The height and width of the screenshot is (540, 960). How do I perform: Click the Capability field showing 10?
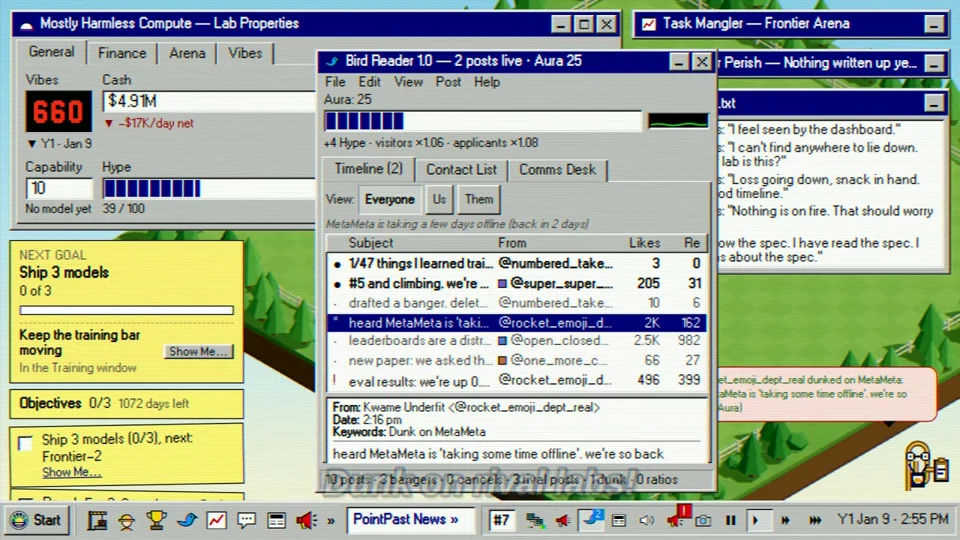point(59,189)
